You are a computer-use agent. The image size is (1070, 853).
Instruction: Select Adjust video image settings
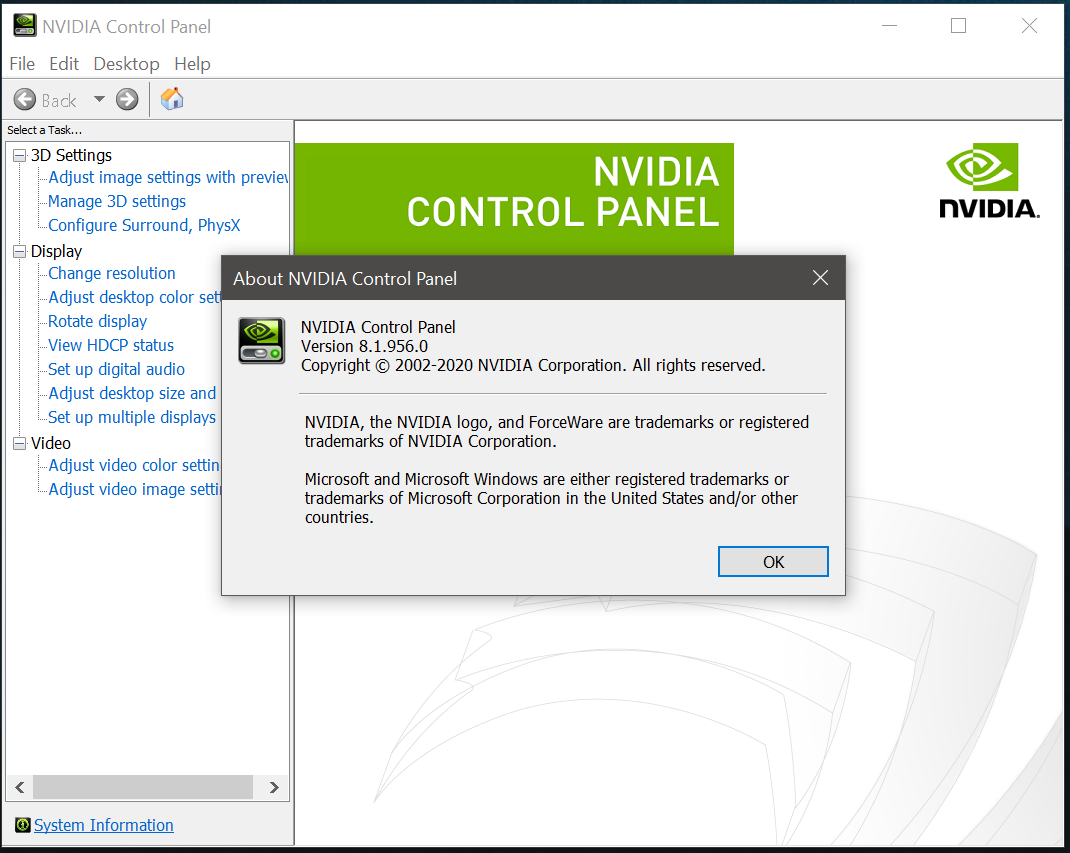pos(134,489)
